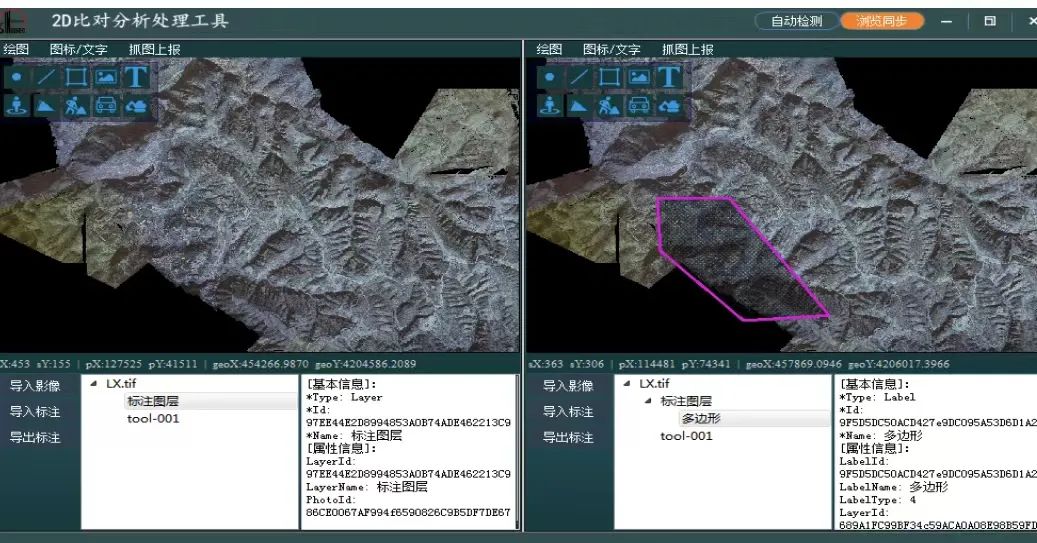Click 导出标注 button on right side

[568, 438]
